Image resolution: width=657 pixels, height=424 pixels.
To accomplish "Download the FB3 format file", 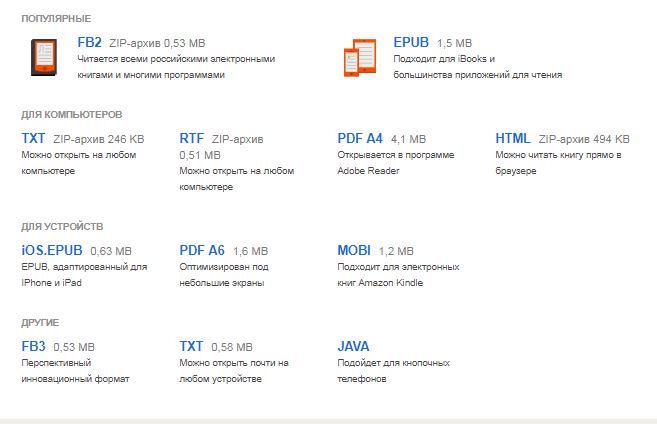I will click(x=33, y=346).
